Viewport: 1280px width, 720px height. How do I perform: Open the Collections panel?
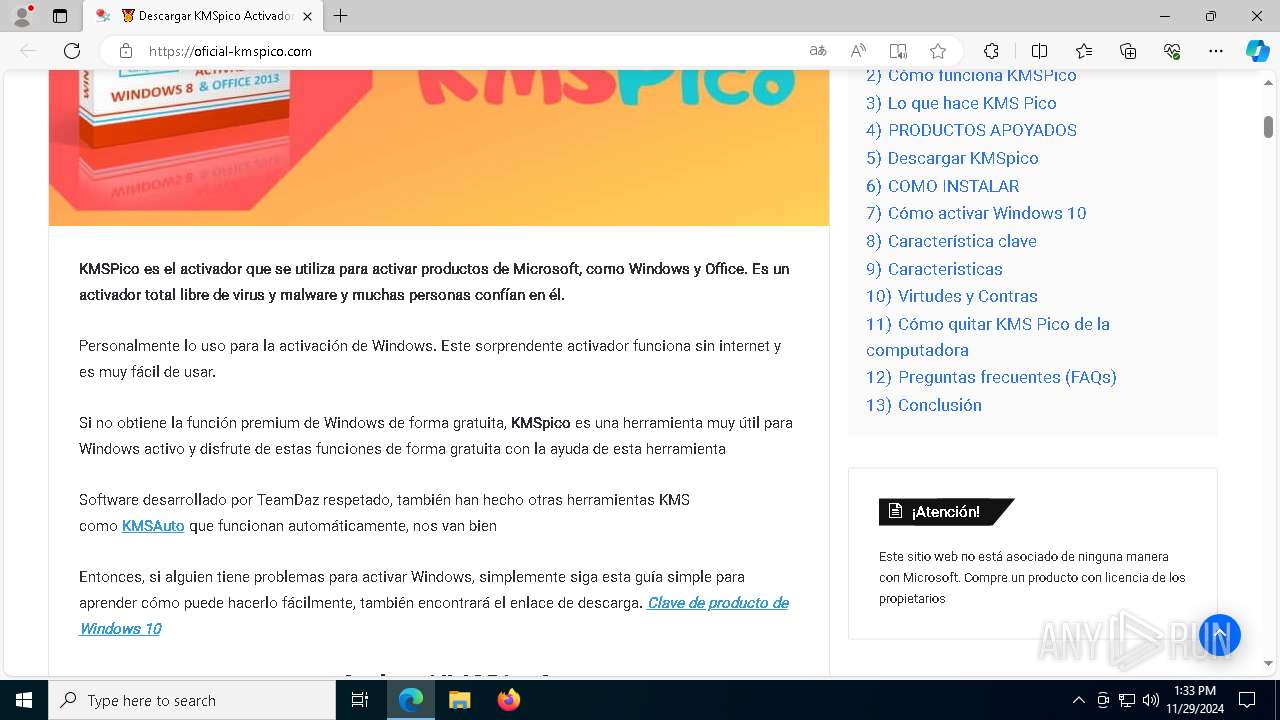pyautogui.click(x=1128, y=51)
